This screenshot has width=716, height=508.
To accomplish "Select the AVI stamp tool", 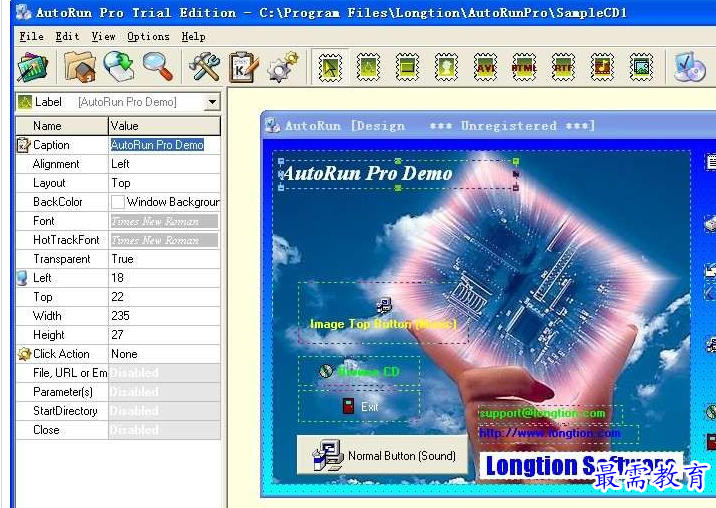I will coord(485,67).
